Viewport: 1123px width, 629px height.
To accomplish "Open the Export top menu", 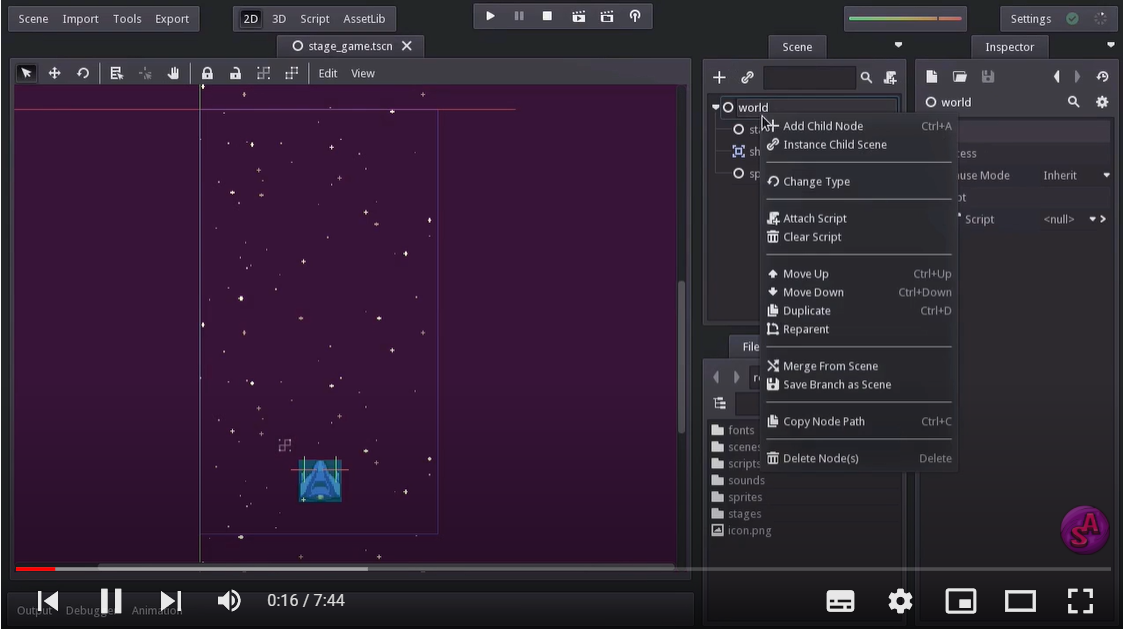I will point(172,19).
